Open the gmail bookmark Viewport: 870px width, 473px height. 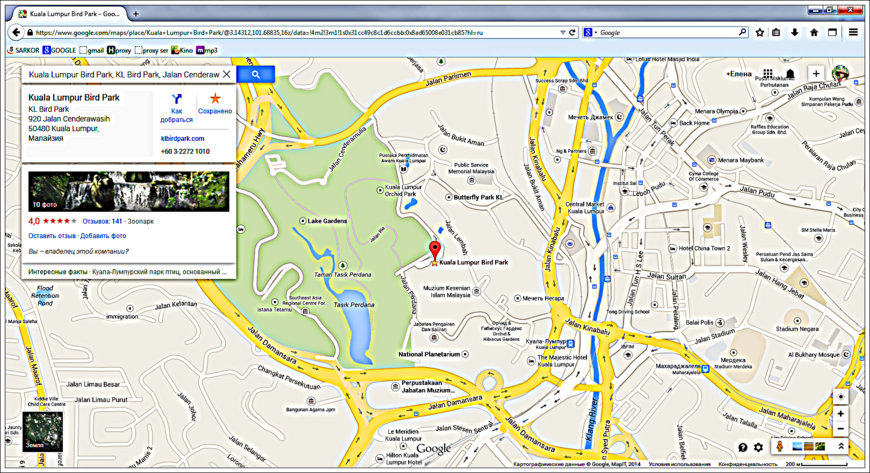pyautogui.click(x=92, y=50)
